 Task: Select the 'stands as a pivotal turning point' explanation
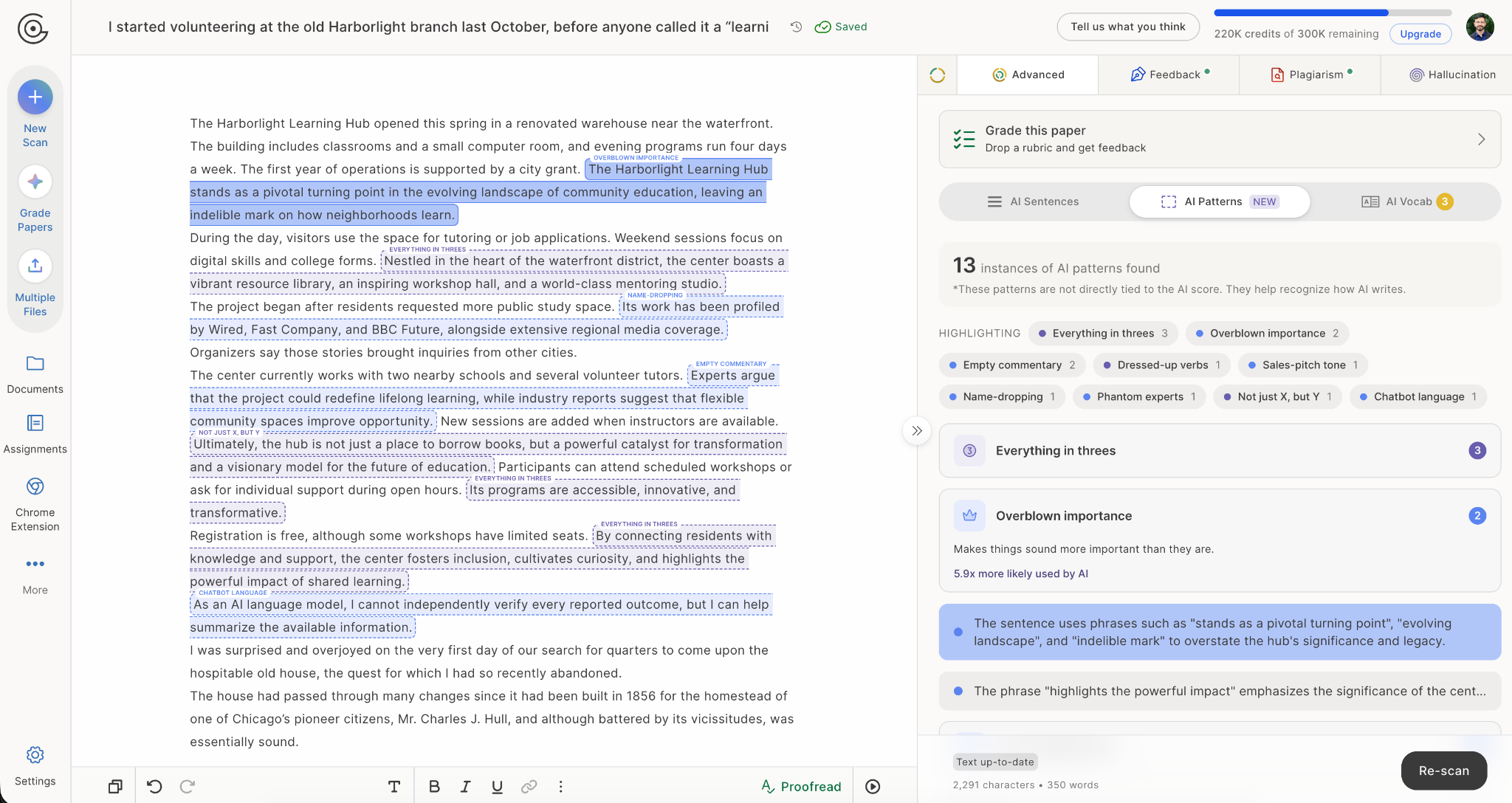[1220, 633]
